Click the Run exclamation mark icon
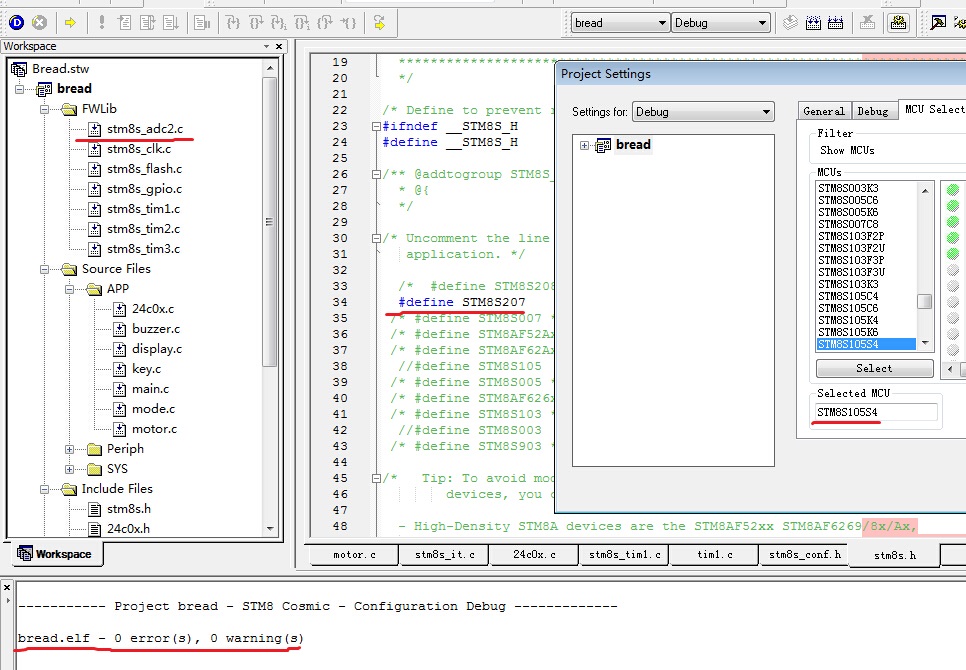 (x=102, y=23)
